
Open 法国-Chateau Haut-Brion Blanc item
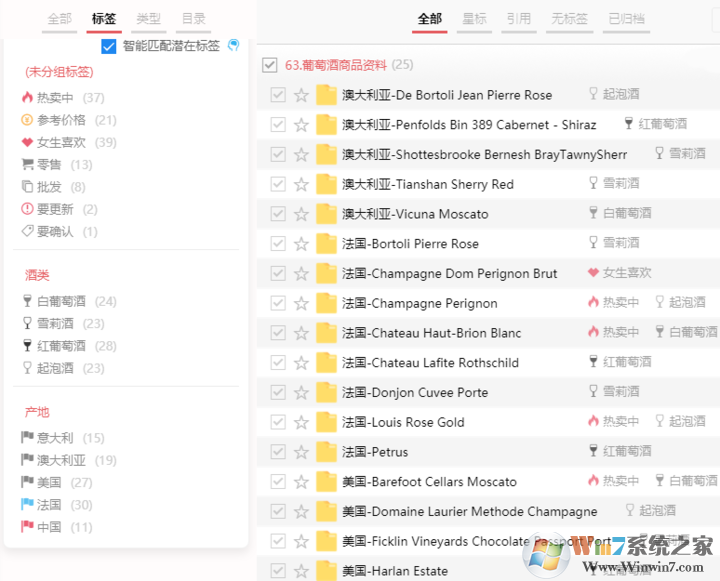[x=432, y=333]
